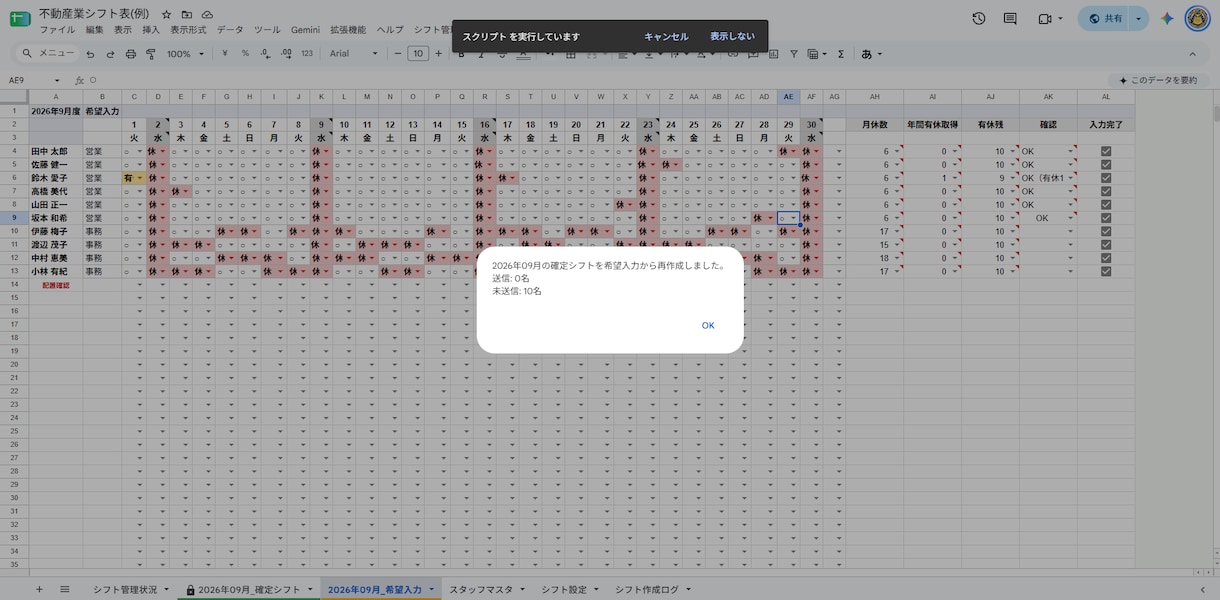
Task: Click the font size input field
Action: coord(418,54)
